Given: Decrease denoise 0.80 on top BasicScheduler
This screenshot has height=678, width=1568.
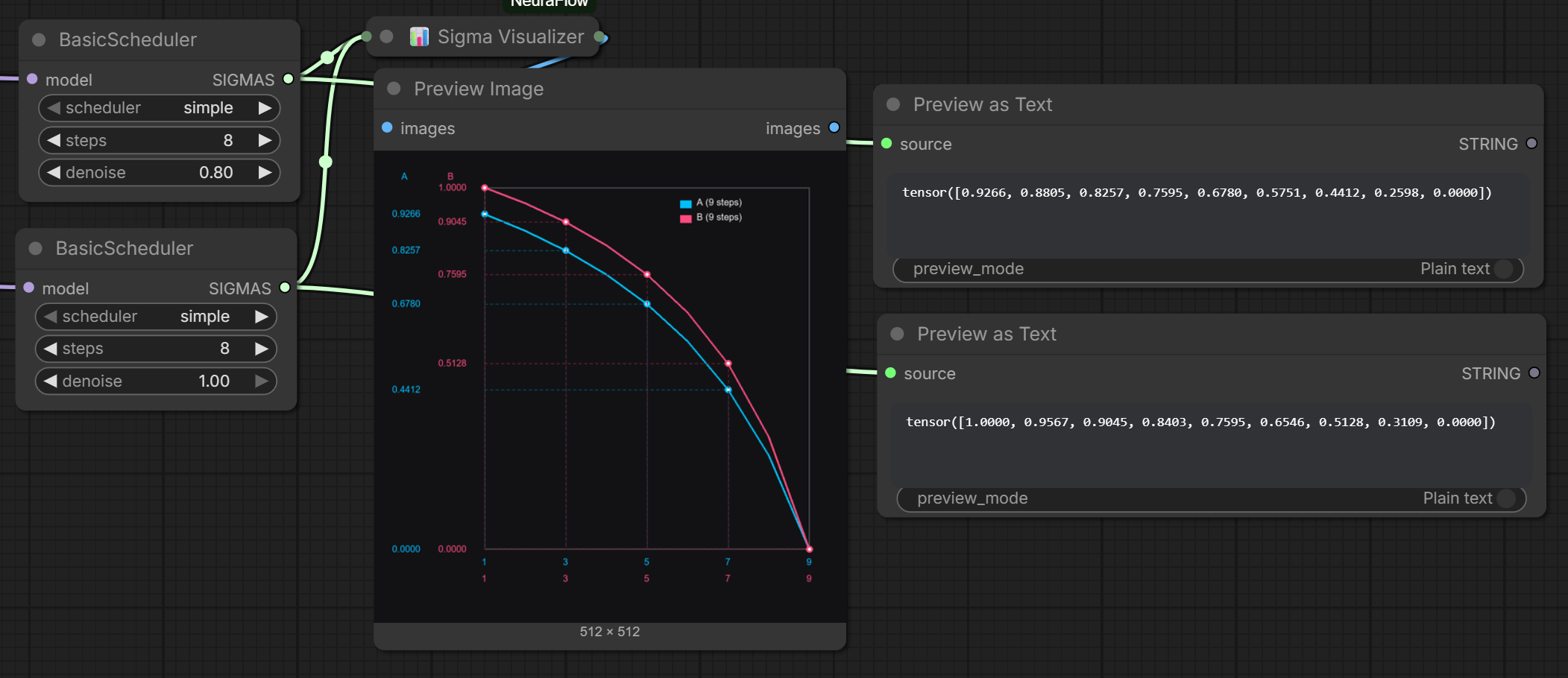Looking at the screenshot, I should [x=54, y=173].
